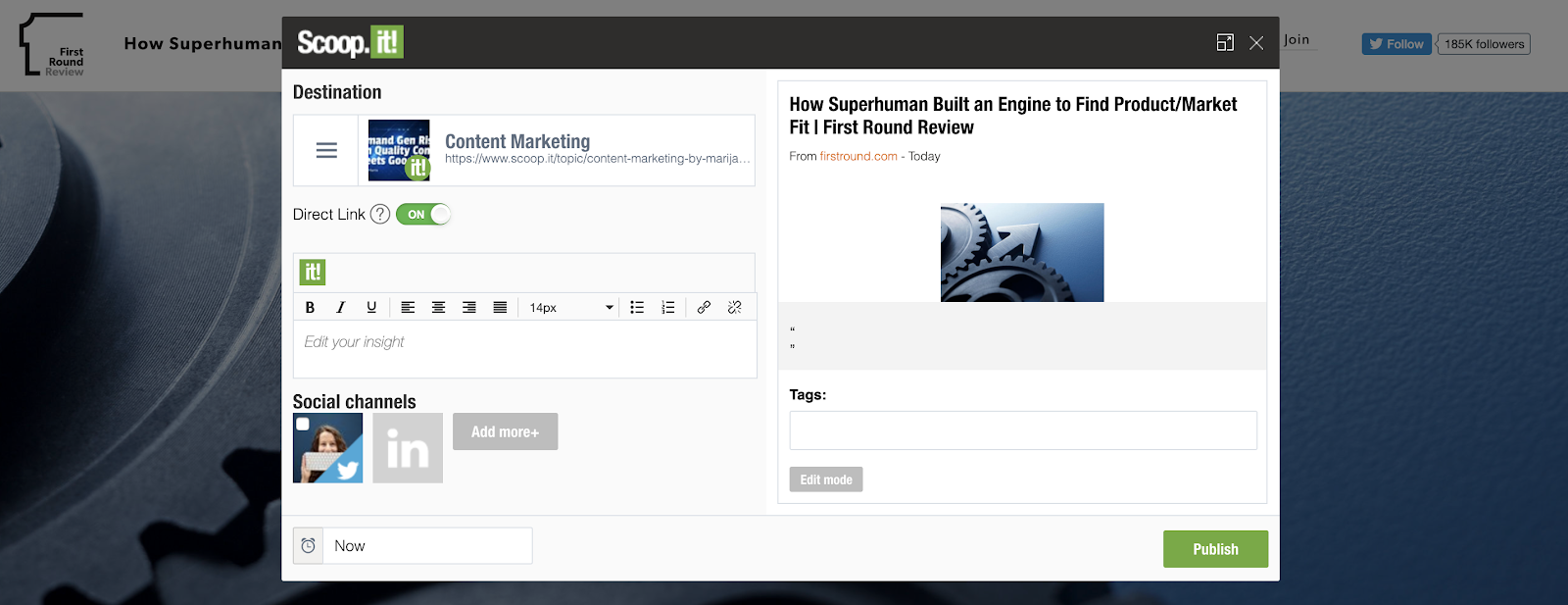
Task: Click the gear article preview image
Action: pos(1022,252)
